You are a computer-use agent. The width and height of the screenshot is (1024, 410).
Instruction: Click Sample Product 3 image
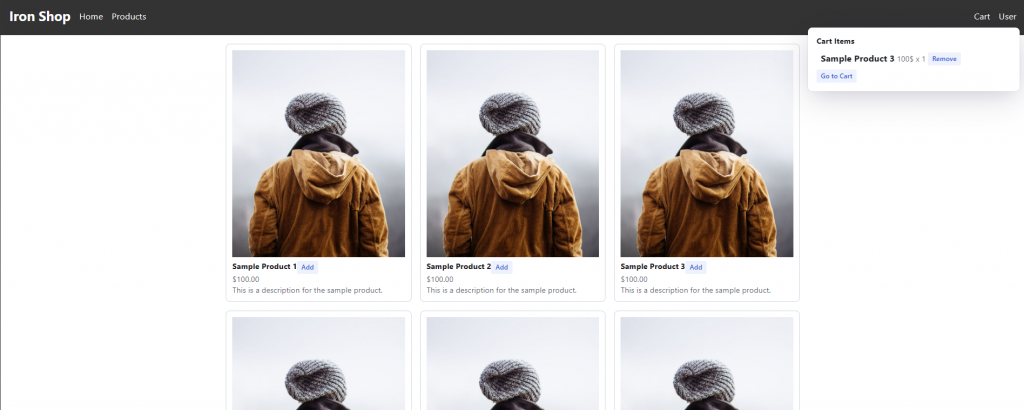[707, 153]
